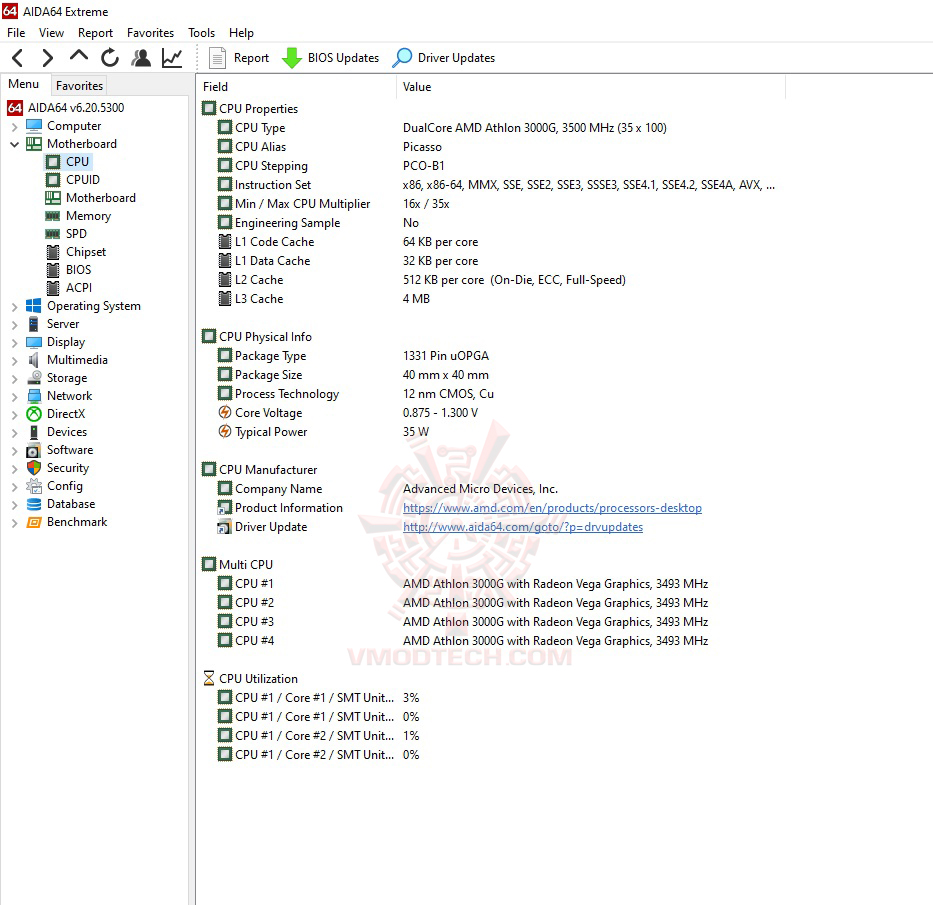
Task: Select the Memory item icon
Action: (x=53, y=216)
